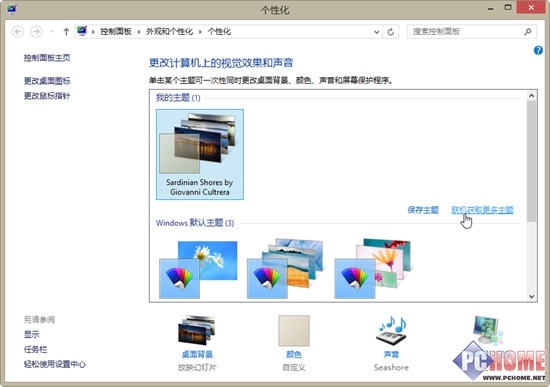Open 任务栏 link
Viewport: 550px width, 387px height.
tap(35, 349)
